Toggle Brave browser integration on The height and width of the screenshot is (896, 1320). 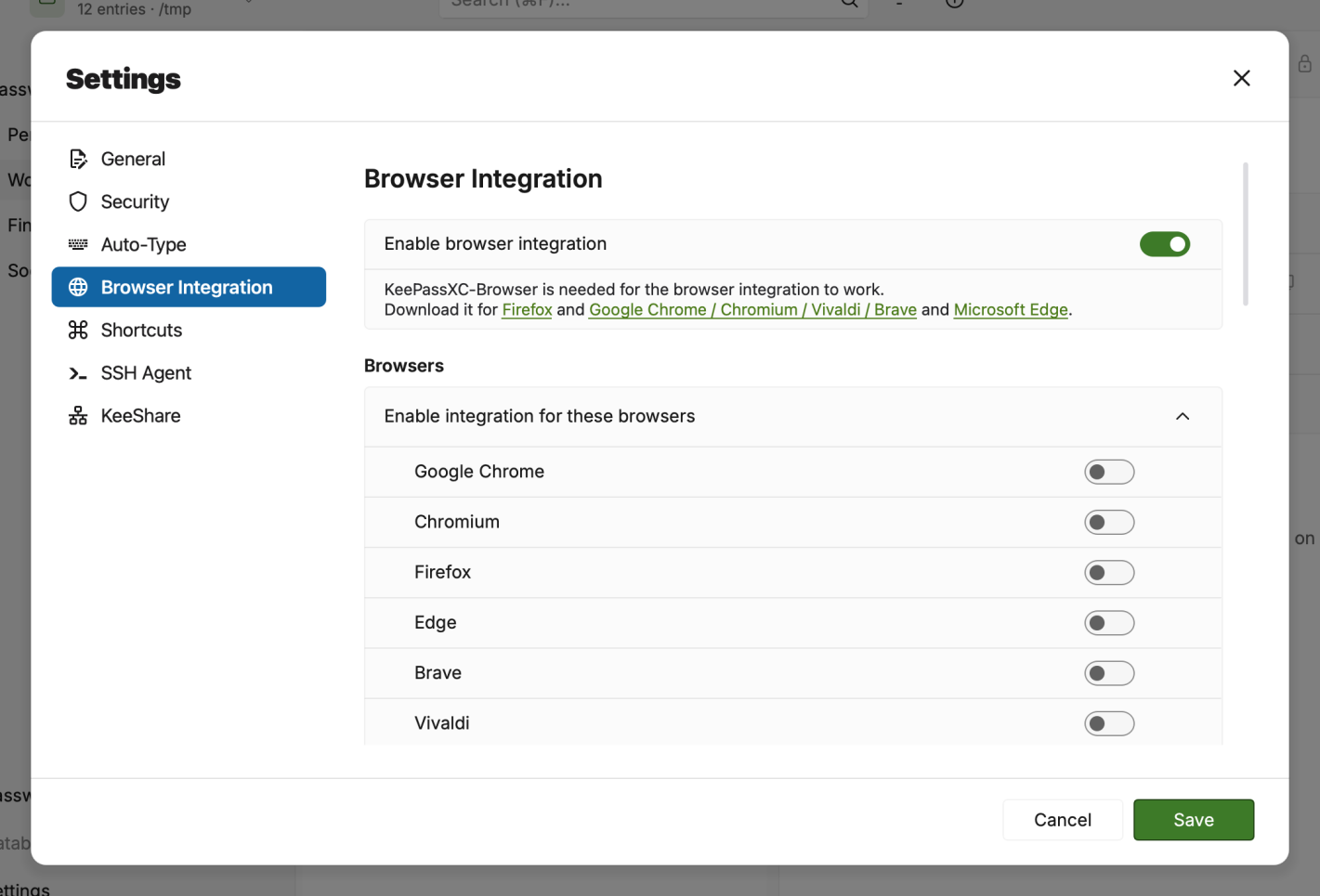1109,673
